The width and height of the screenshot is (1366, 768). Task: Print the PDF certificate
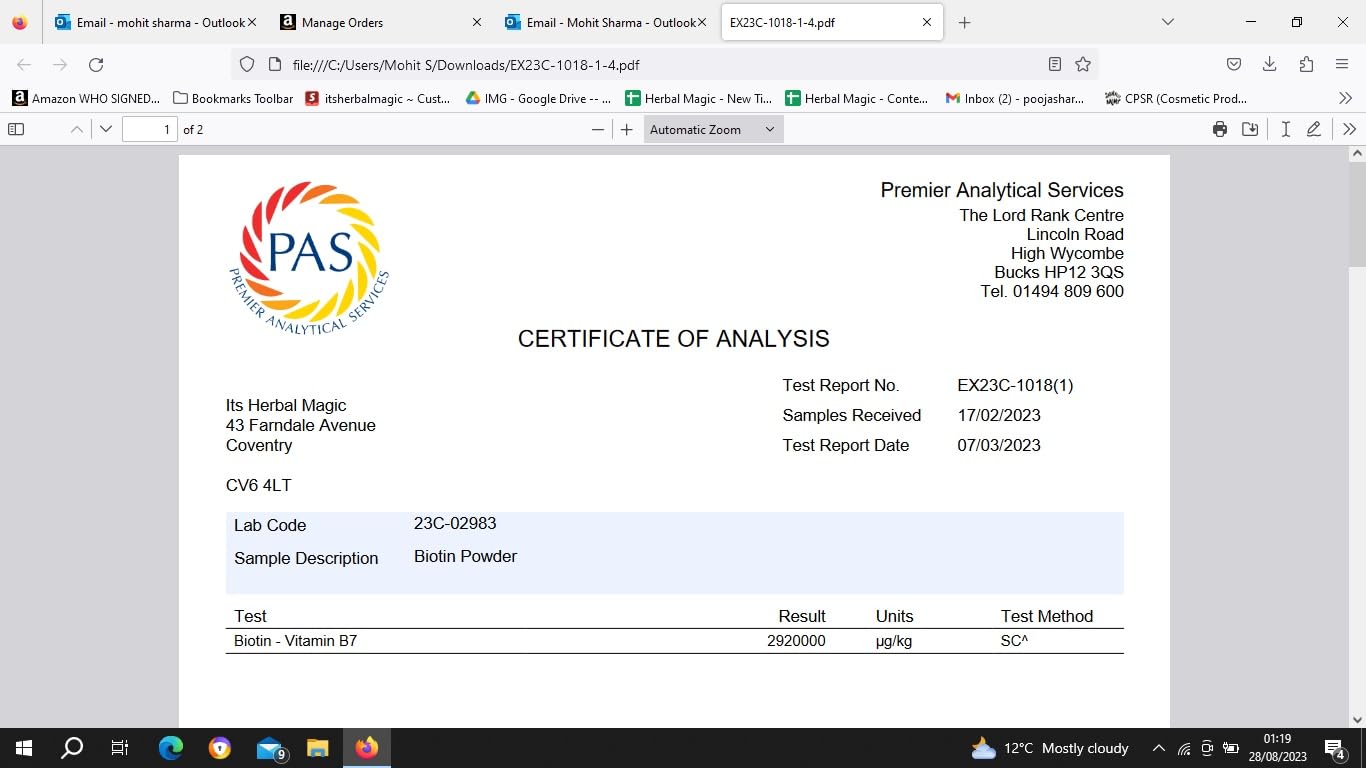[1220, 129]
